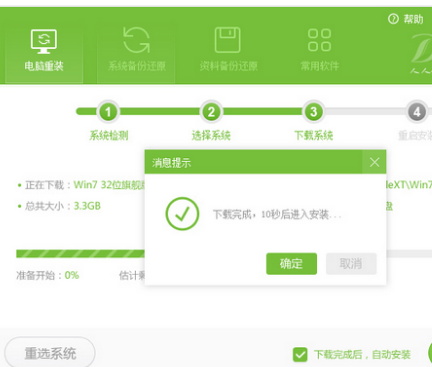Screen dimensions: 432x367
Task: Toggle 下载完成后，自动安装 checkbox
Action: pyautogui.click(x=300, y=355)
